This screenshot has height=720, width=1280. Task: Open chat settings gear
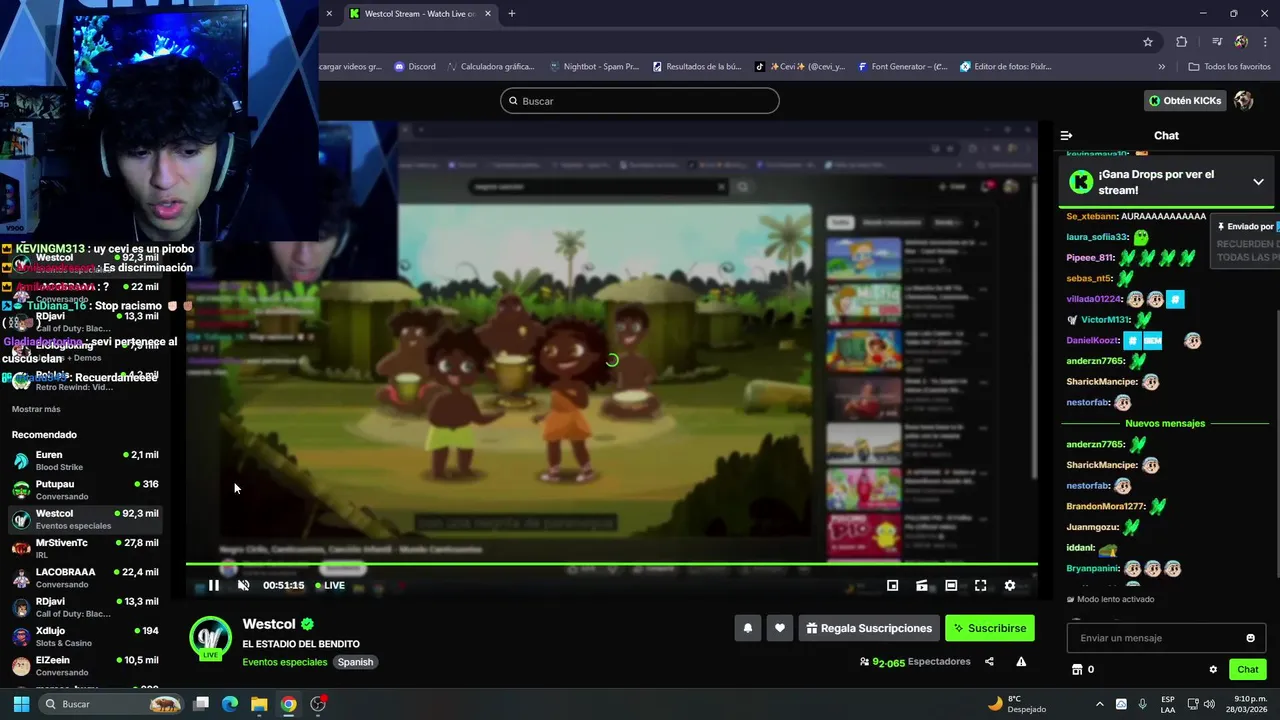[x=1213, y=669]
